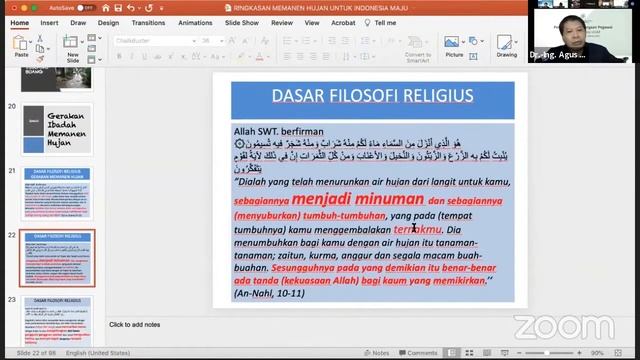Viewport: 640px width, 360px height.
Task: Open Customize Quick Access Toolbar dropdown
Action: point(162,8)
